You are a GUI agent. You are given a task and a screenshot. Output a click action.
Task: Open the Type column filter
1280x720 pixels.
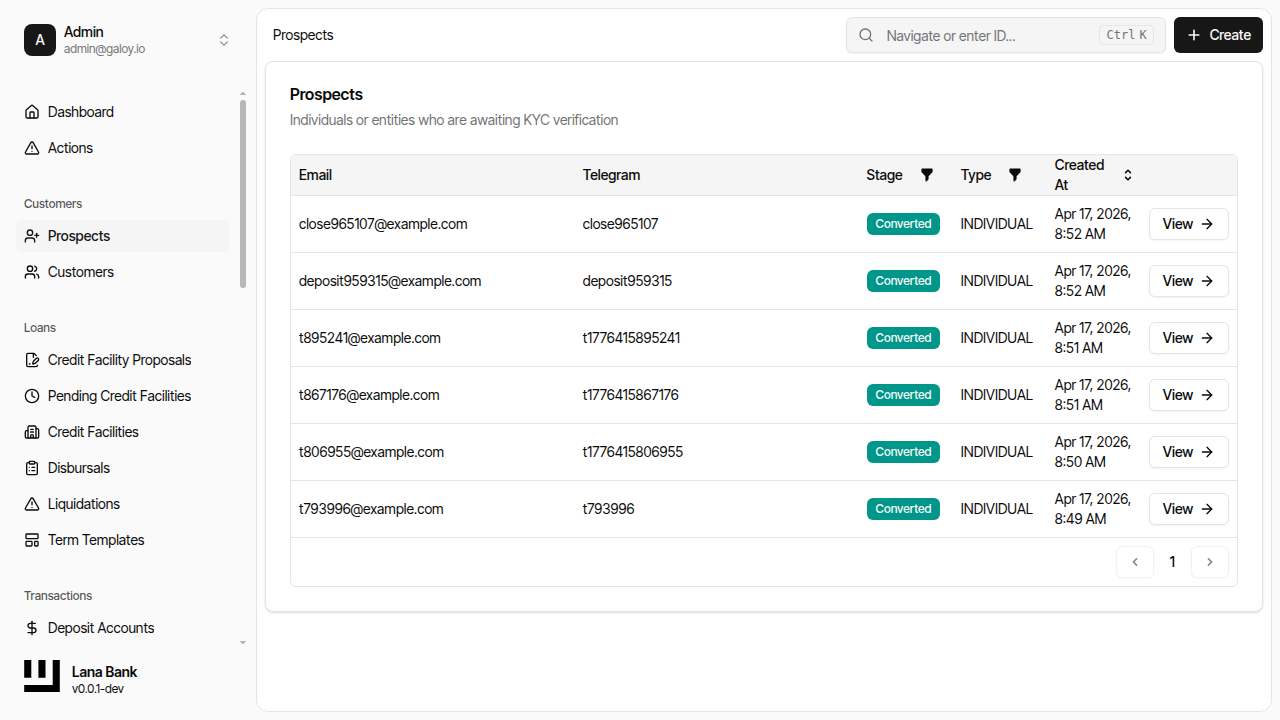(x=1014, y=175)
